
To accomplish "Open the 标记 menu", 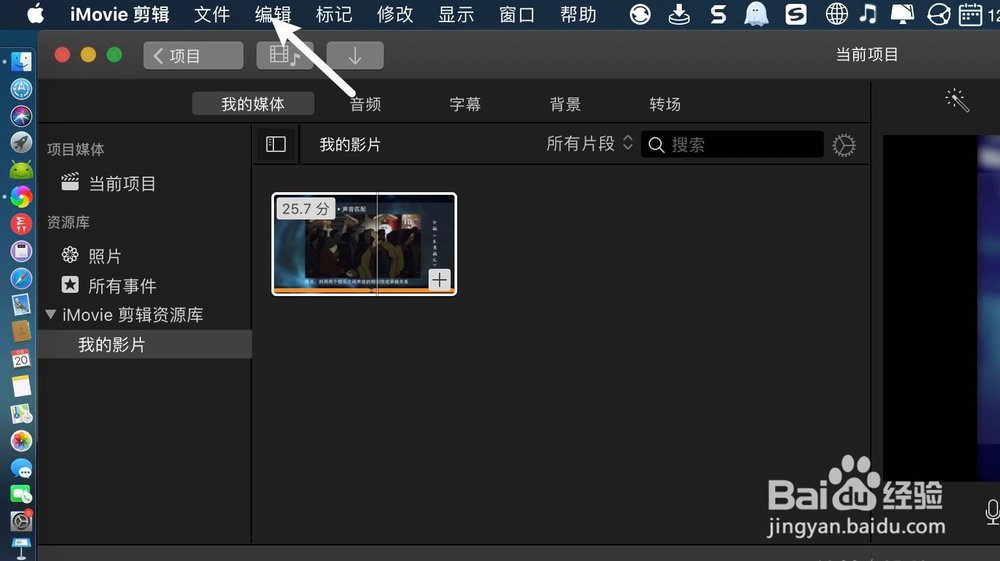I will (334, 14).
